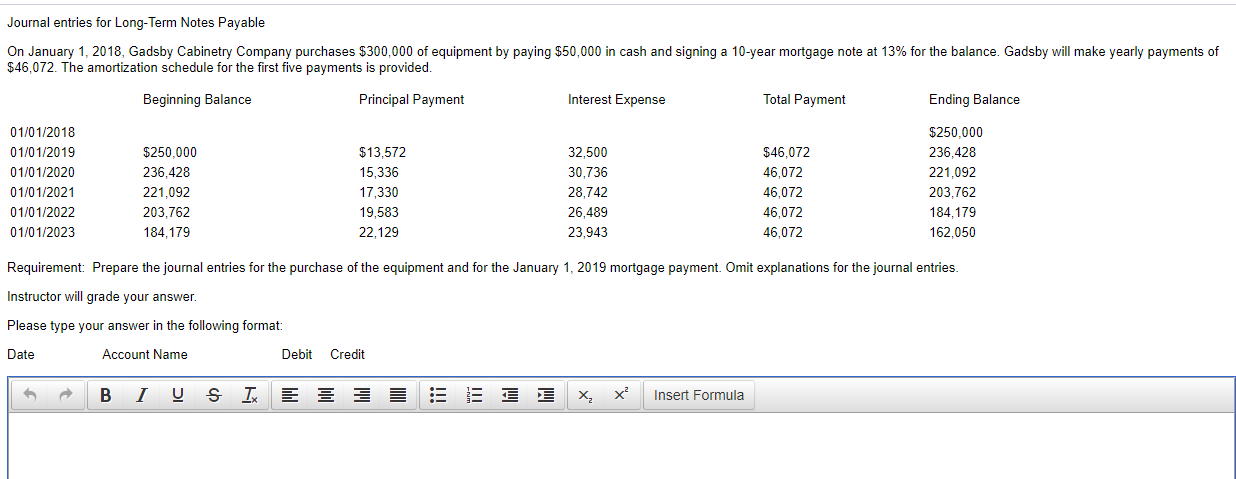Click the 01/01/2020 date row

click(42, 172)
